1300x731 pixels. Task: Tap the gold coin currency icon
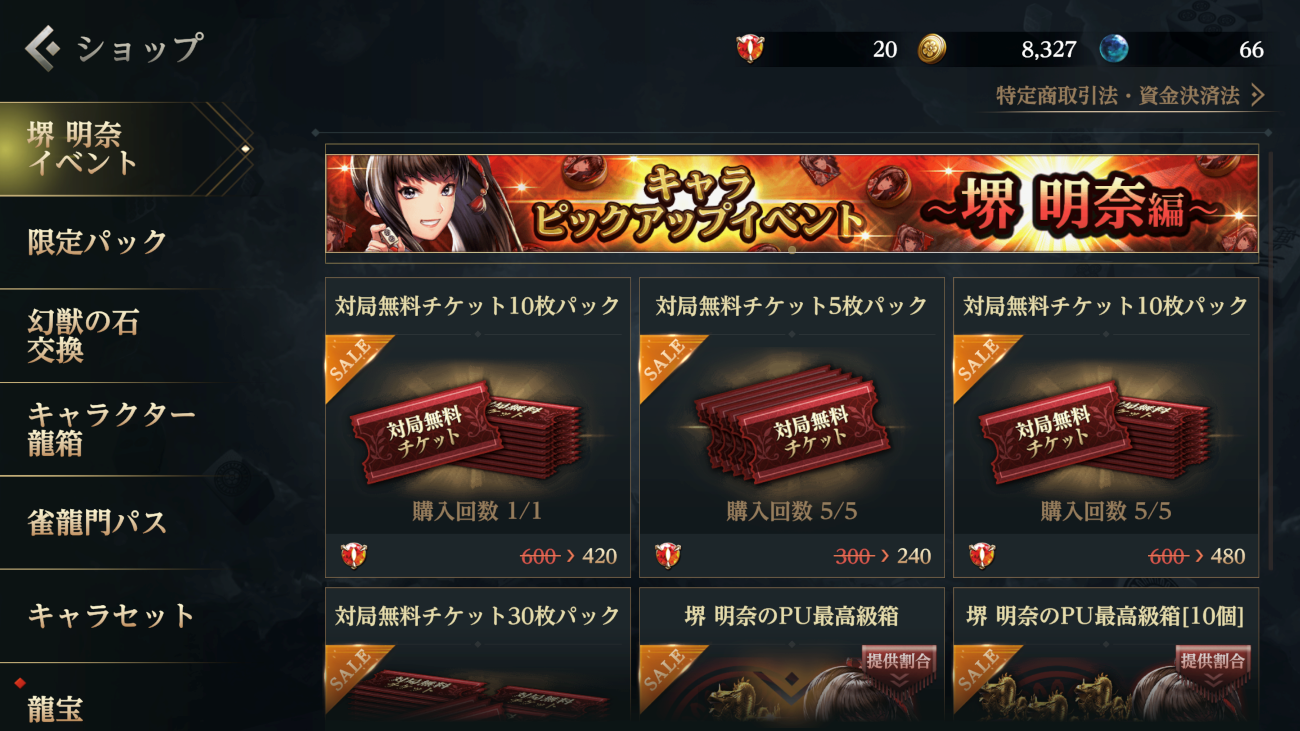point(932,48)
